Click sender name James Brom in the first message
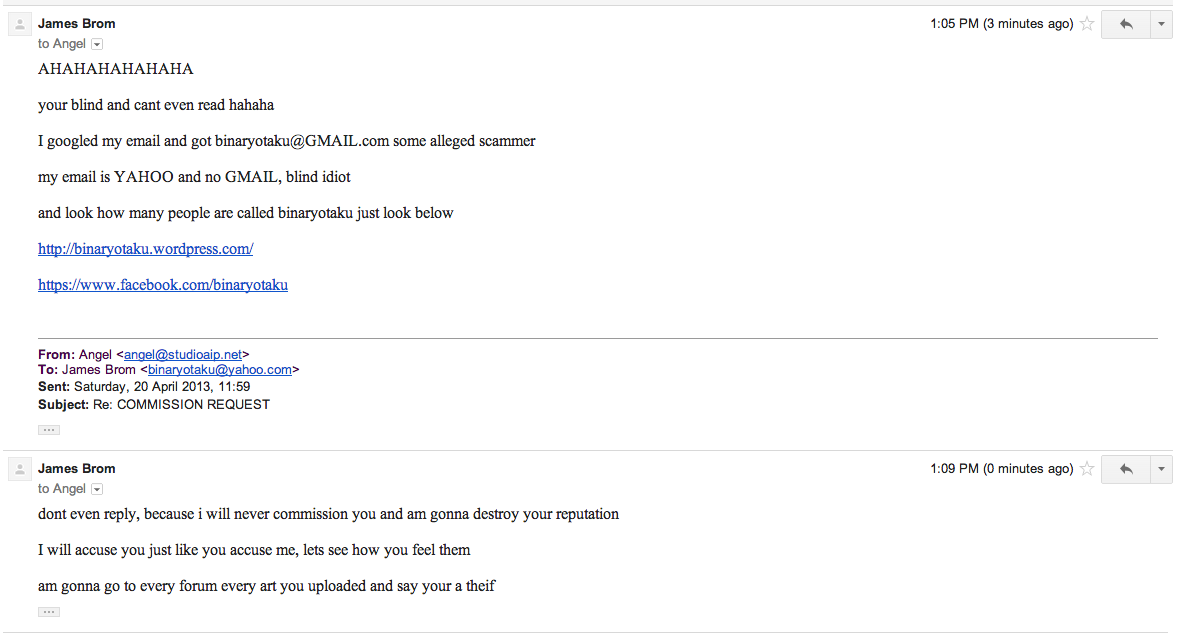Viewport: 1182px width, 640px height. (77, 23)
